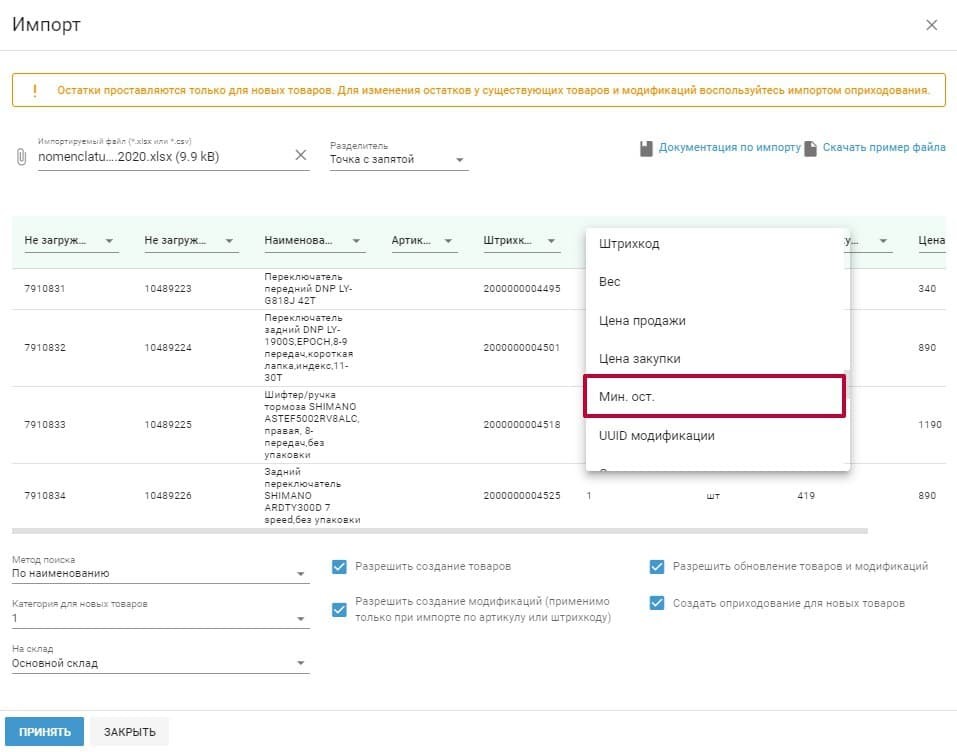
Task: Open the Наименова... column dropdown
Action: tap(315, 240)
